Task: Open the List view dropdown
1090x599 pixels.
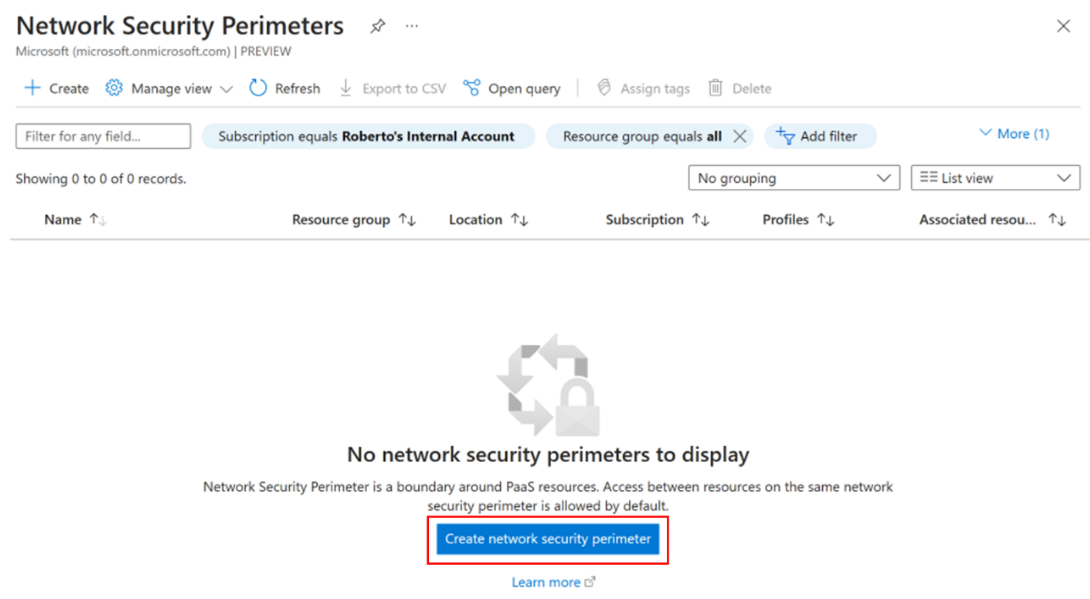Action: 995,178
